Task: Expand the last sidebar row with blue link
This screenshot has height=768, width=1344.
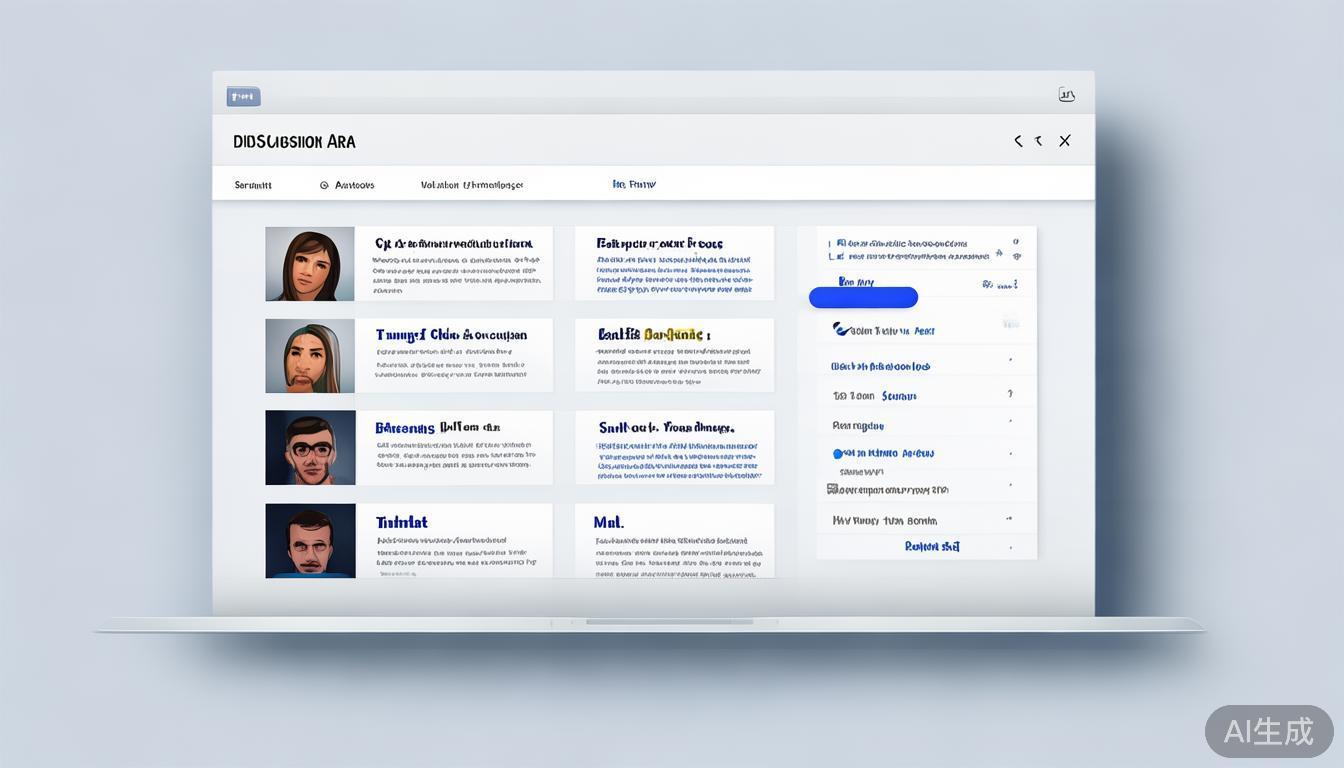Action: click(x=1010, y=547)
